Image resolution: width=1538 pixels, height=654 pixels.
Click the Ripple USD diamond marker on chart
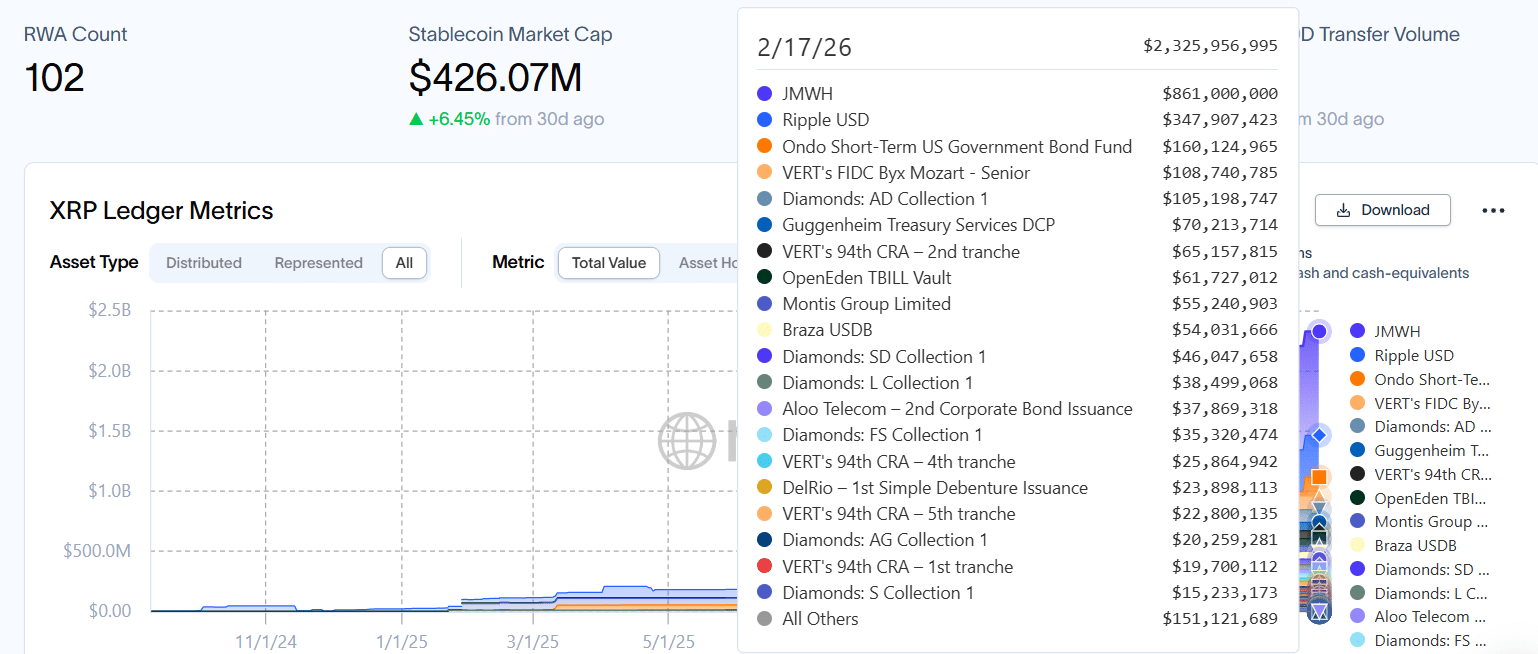(x=1319, y=435)
